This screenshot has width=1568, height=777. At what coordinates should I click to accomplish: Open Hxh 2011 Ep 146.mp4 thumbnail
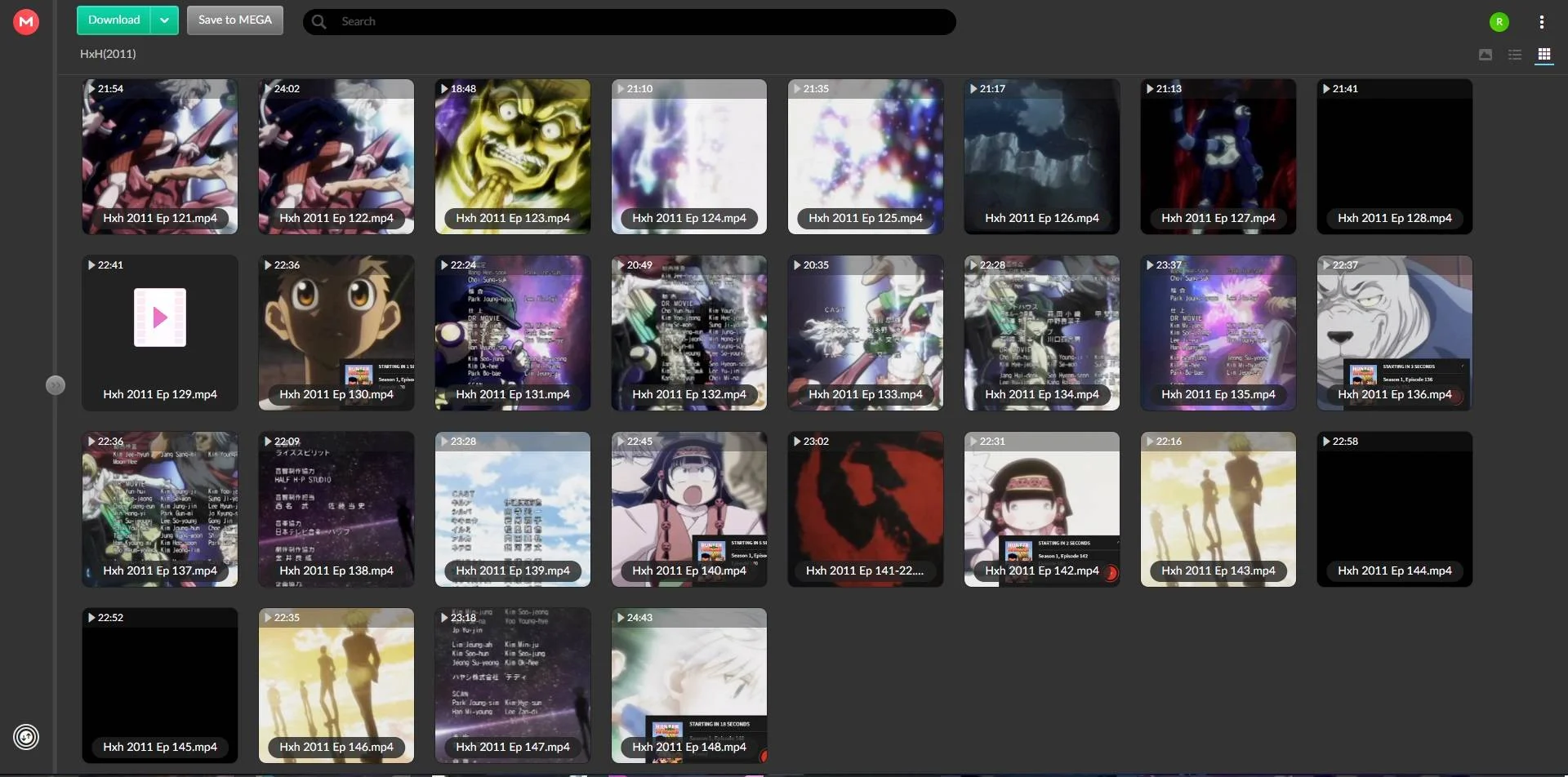point(336,686)
